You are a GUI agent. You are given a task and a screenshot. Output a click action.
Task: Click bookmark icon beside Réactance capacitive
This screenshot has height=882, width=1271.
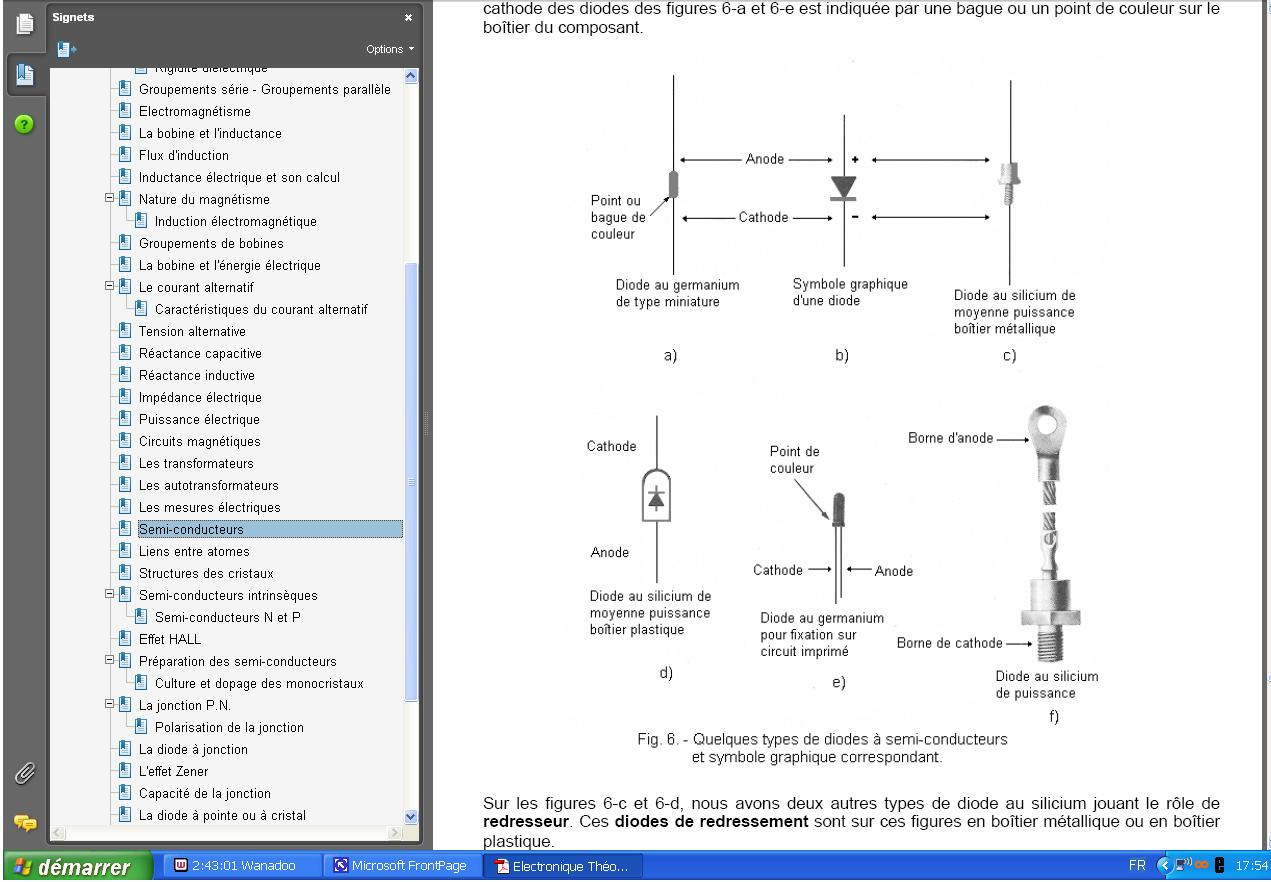click(x=125, y=353)
